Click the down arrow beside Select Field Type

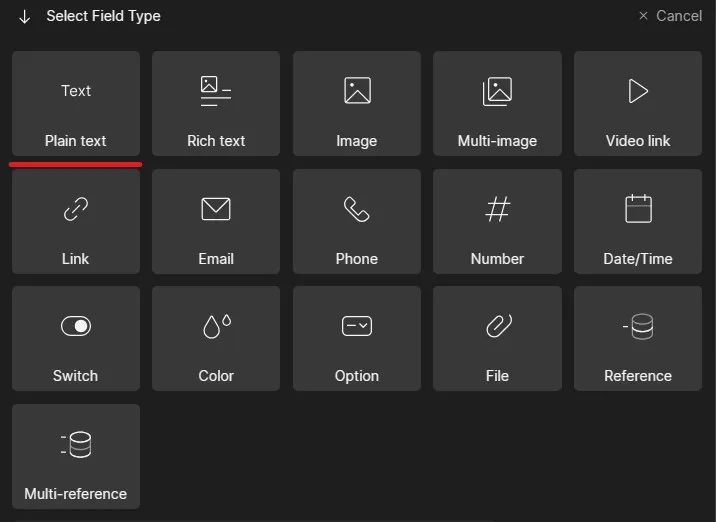coord(25,17)
